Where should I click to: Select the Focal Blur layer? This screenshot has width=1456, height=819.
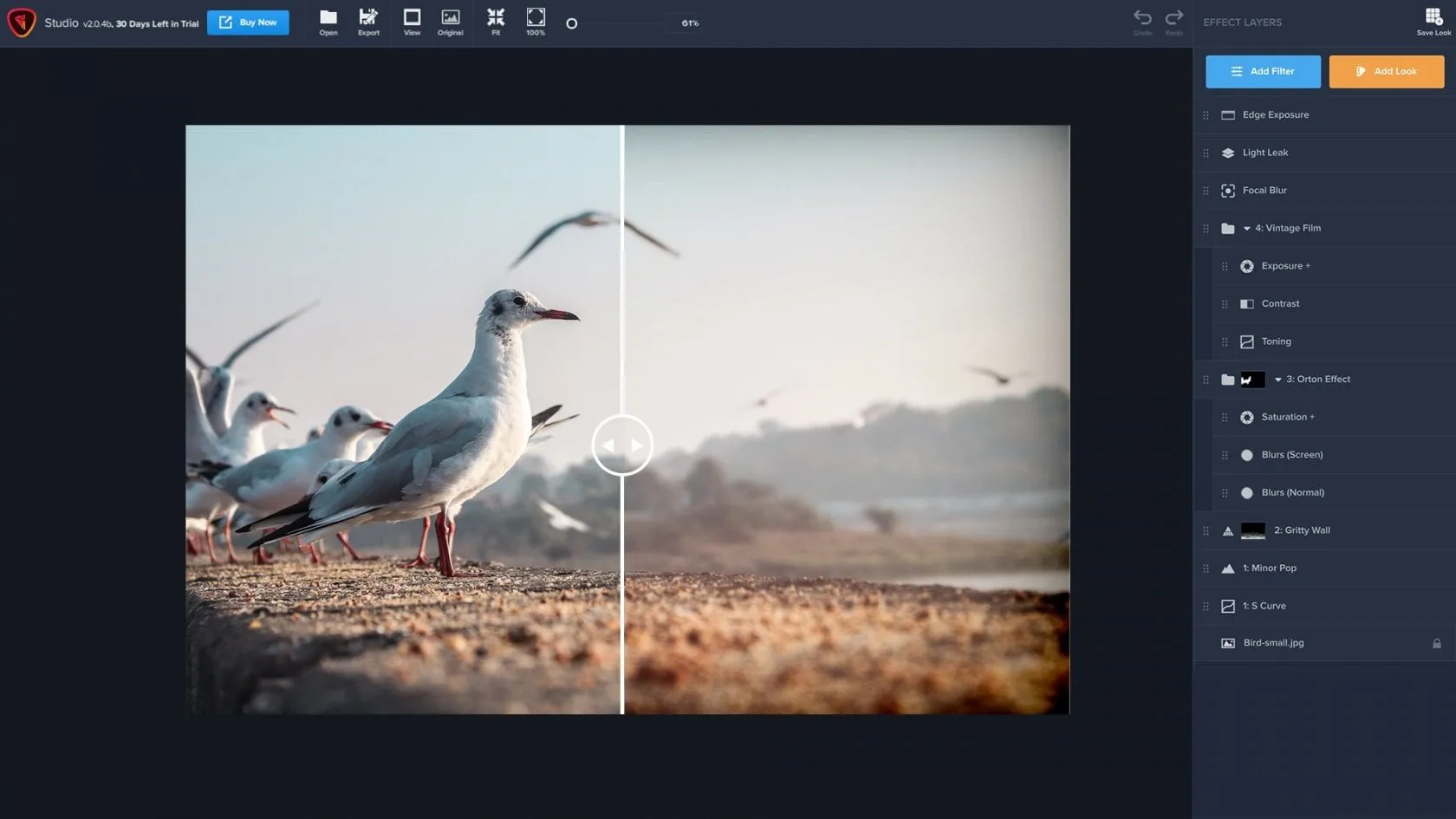click(1264, 191)
